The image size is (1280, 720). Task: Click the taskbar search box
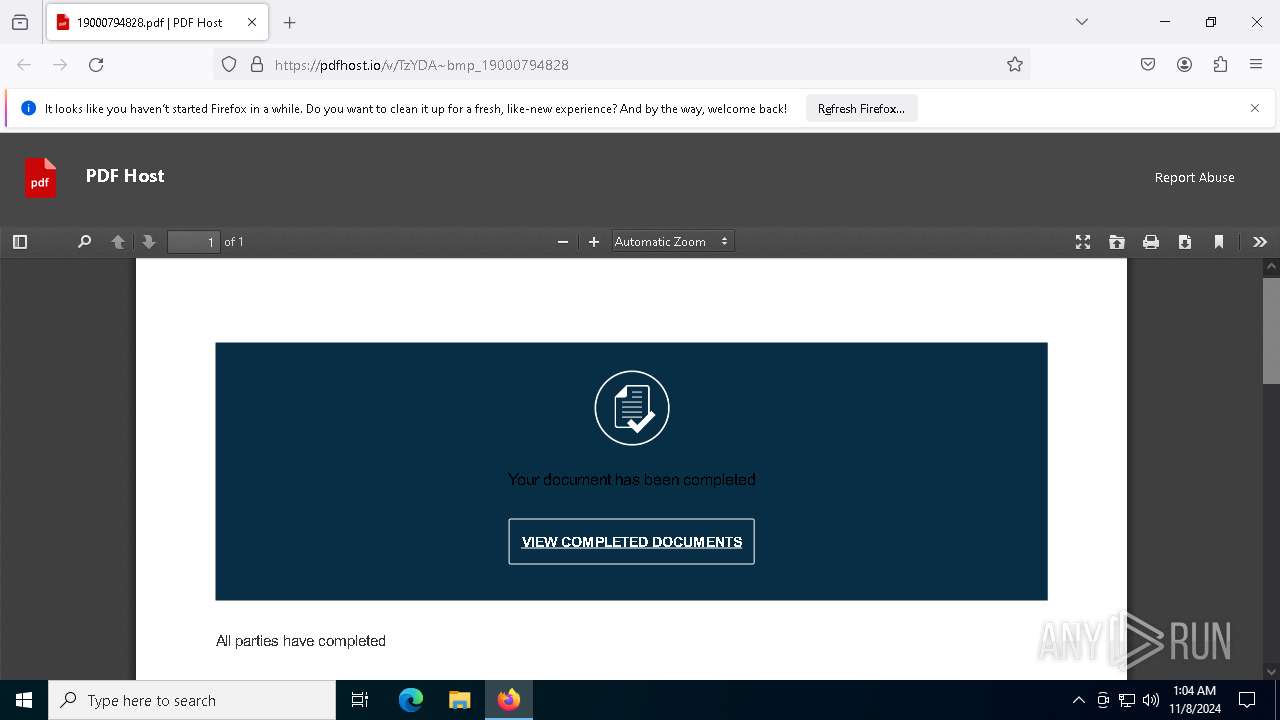192,700
